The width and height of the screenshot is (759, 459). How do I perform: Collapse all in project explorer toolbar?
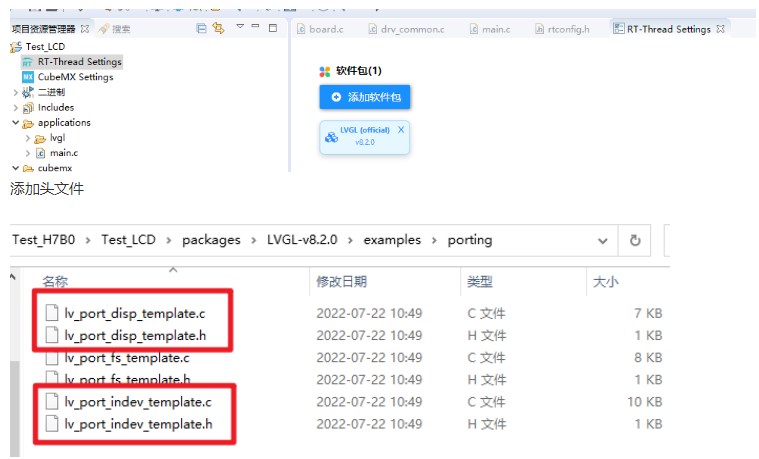(x=201, y=28)
